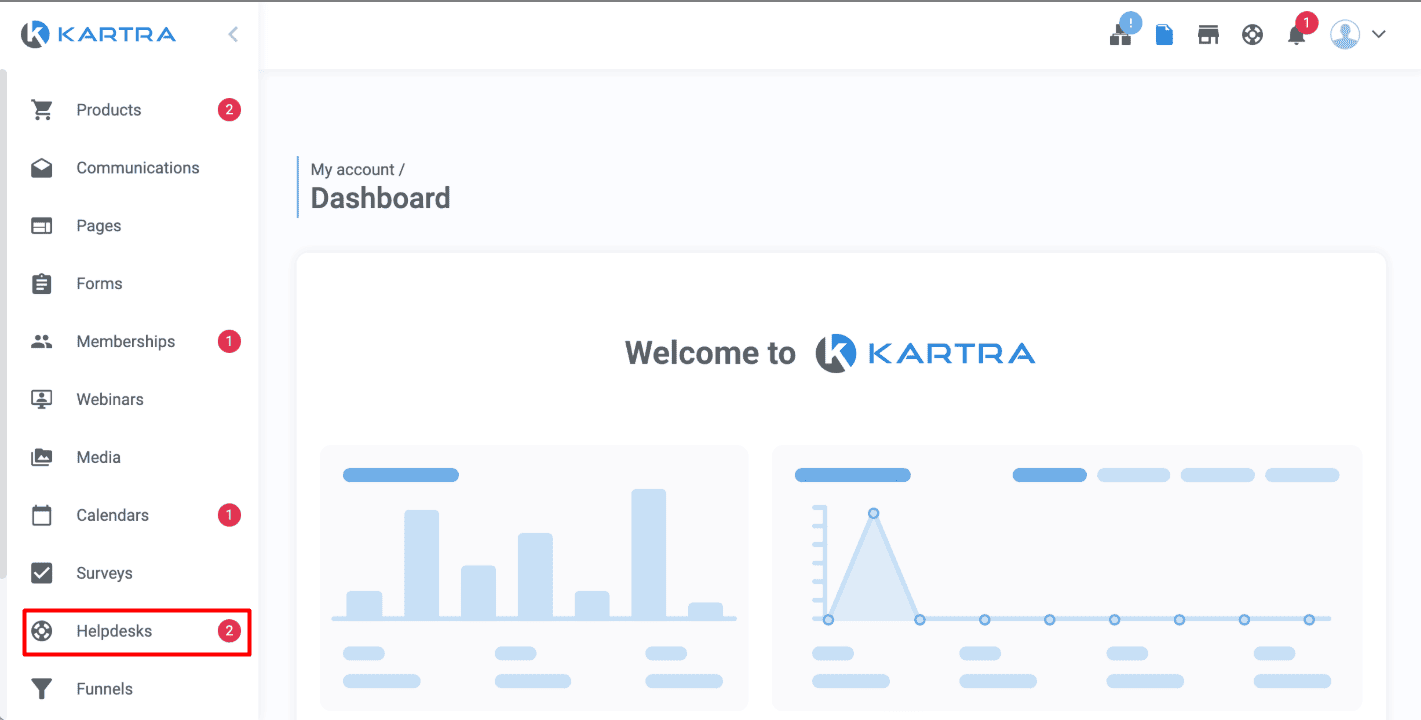Viewport: 1421px width, 720px height.
Task: Expand the user profile dropdown arrow
Action: [1379, 35]
